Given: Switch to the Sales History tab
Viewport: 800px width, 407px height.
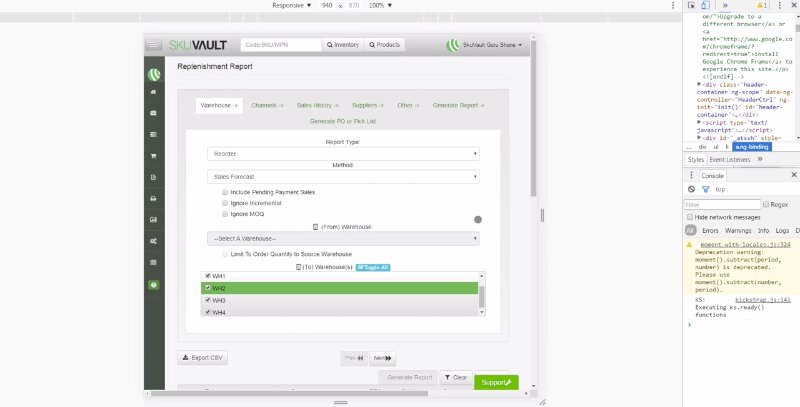Looking at the screenshot, I should [316, 105].
